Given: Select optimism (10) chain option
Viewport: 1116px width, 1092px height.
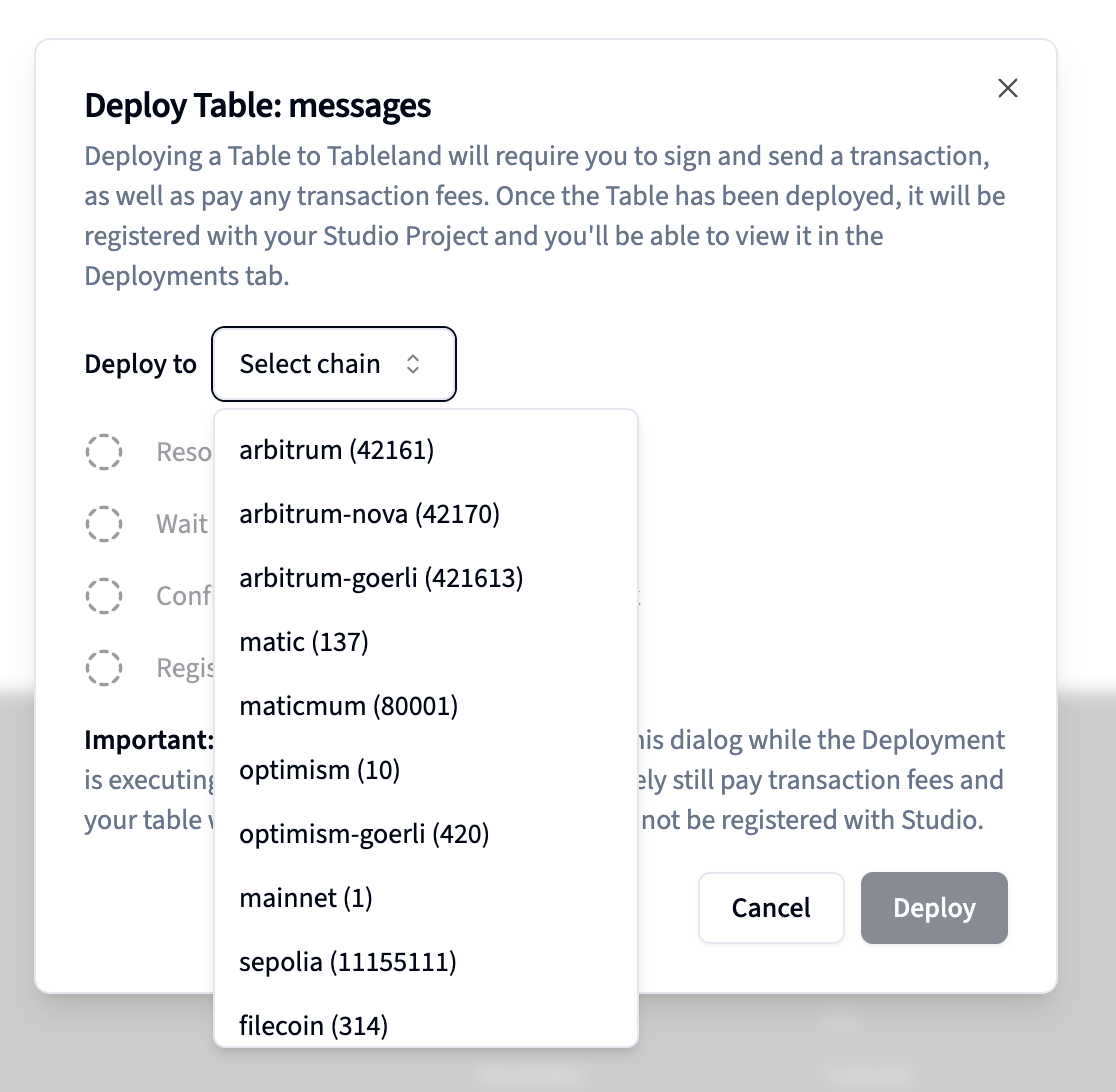Looking at the screenshot, I should (319, 770).
